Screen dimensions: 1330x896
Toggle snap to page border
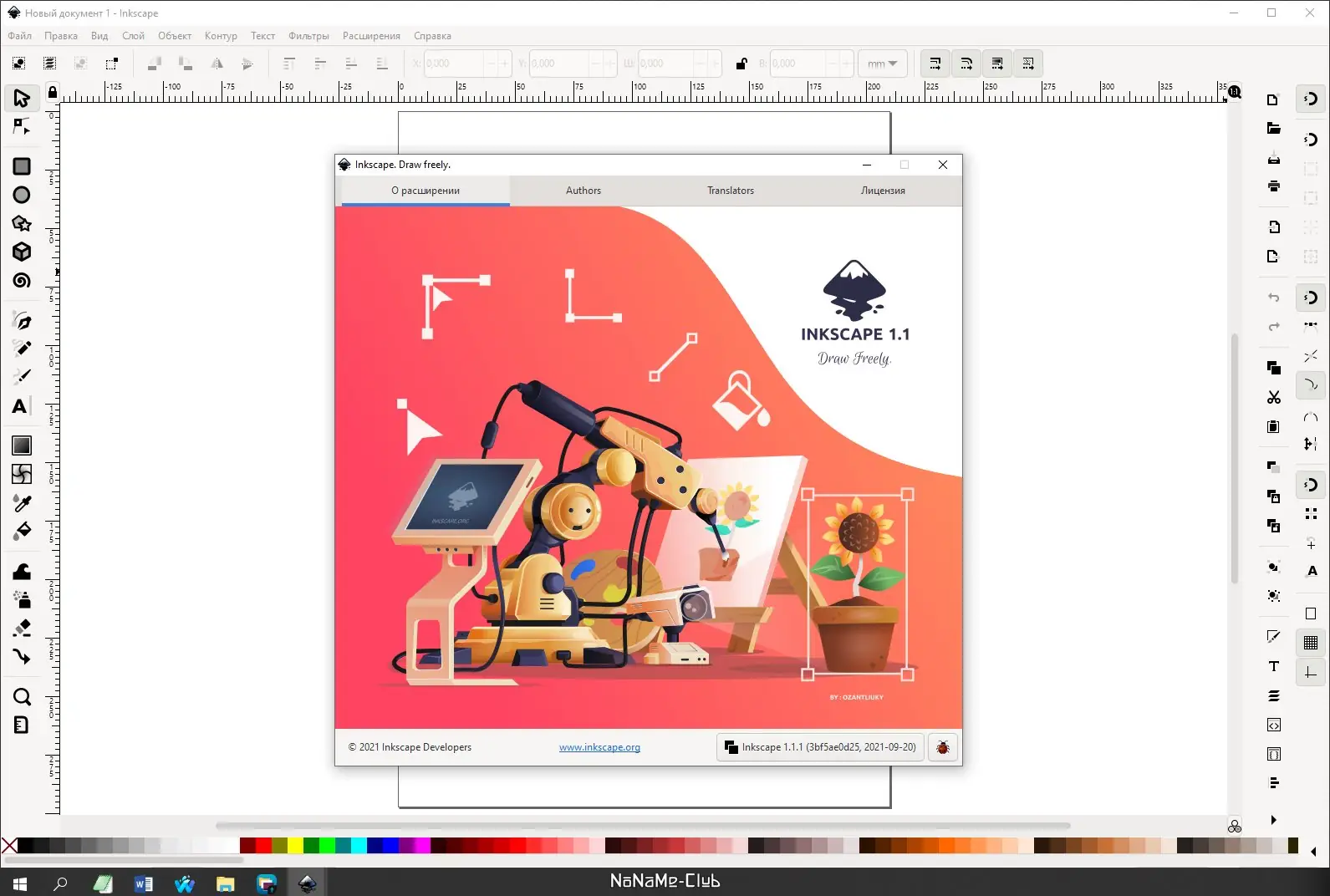[1311, 613]
